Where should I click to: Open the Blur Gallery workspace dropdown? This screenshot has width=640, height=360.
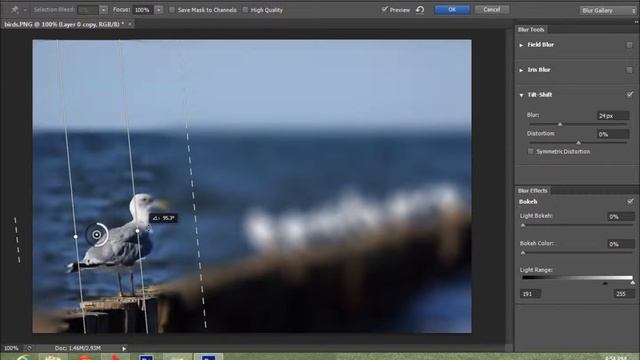(607, 11)
